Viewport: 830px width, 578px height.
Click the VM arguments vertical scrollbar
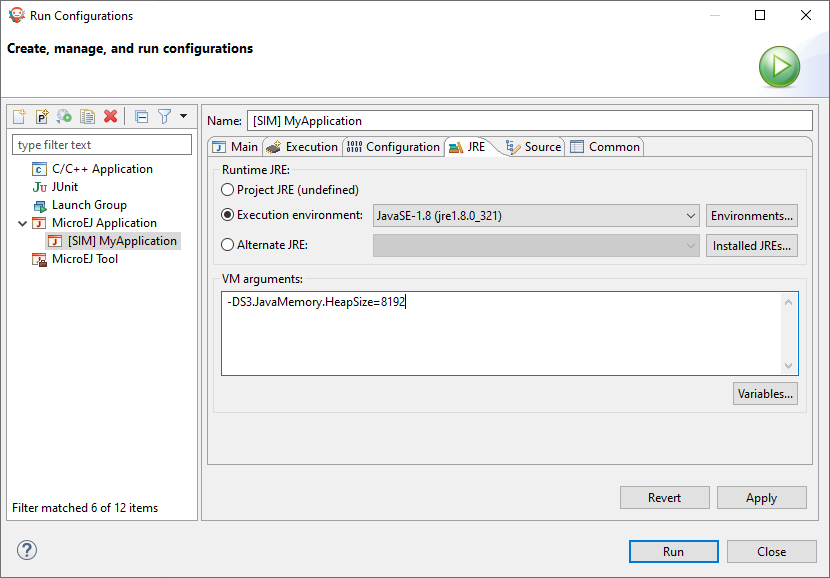click(x=789, y=333)
